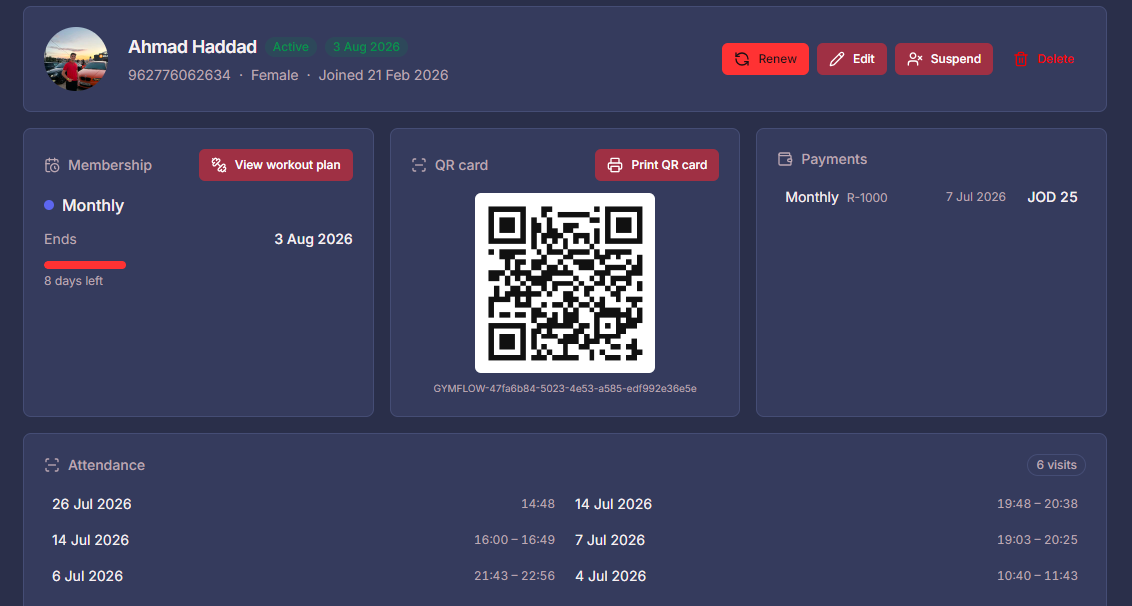Image resolution: width=1132 pixels, height=606 pixels.
Task: Click the bold Ends date 3 Aug 2026
Action: pos(313,239)
